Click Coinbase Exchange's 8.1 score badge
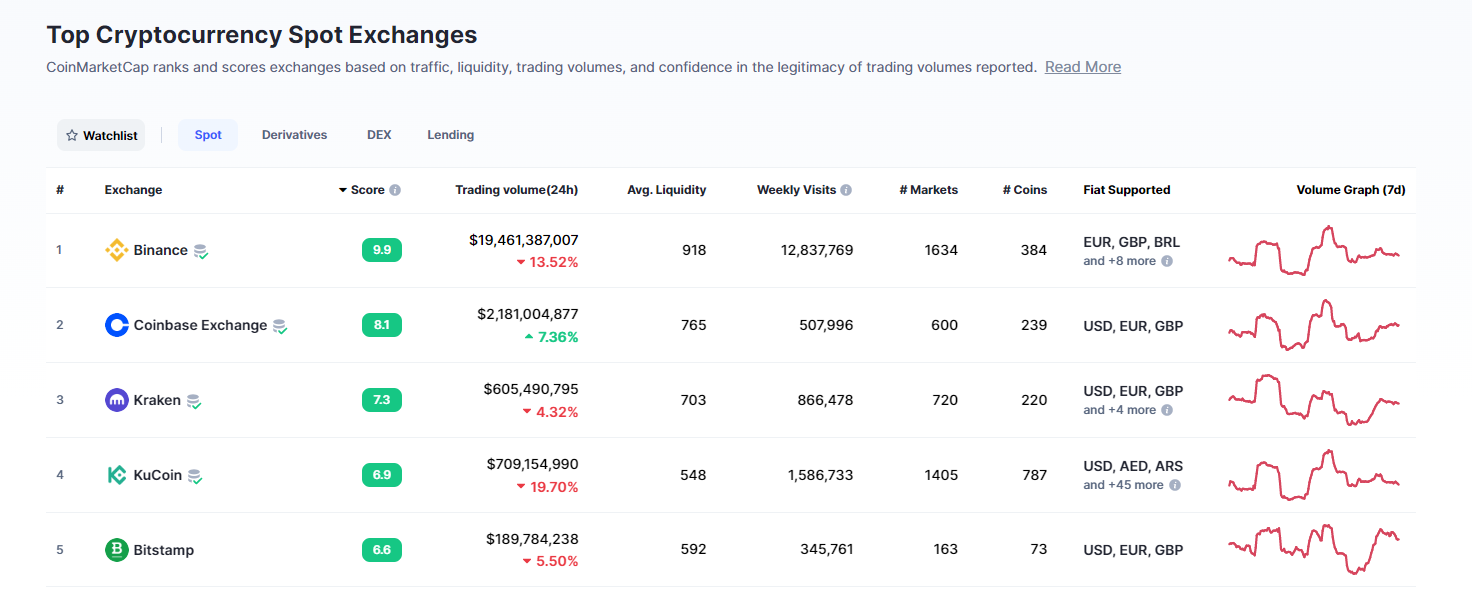 (x=382, y=325)
